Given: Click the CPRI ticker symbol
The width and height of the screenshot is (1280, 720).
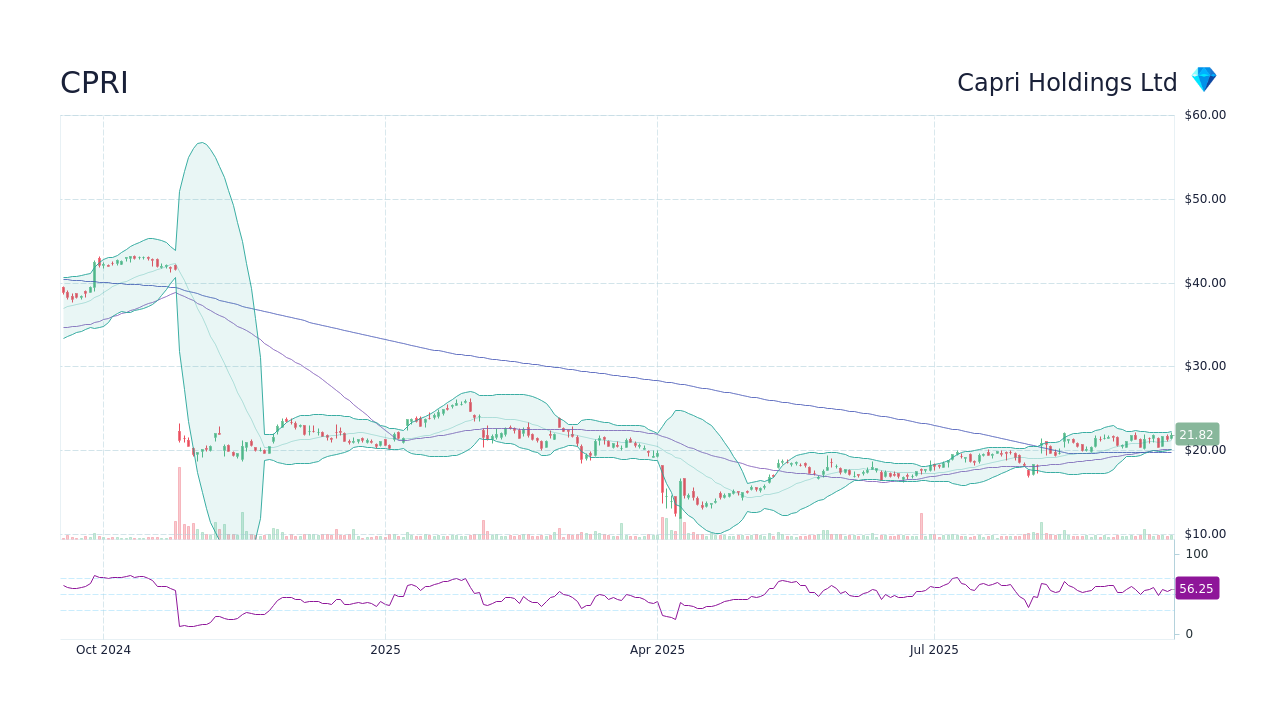Looking at the screenshot, I should [x=93, y=84].
